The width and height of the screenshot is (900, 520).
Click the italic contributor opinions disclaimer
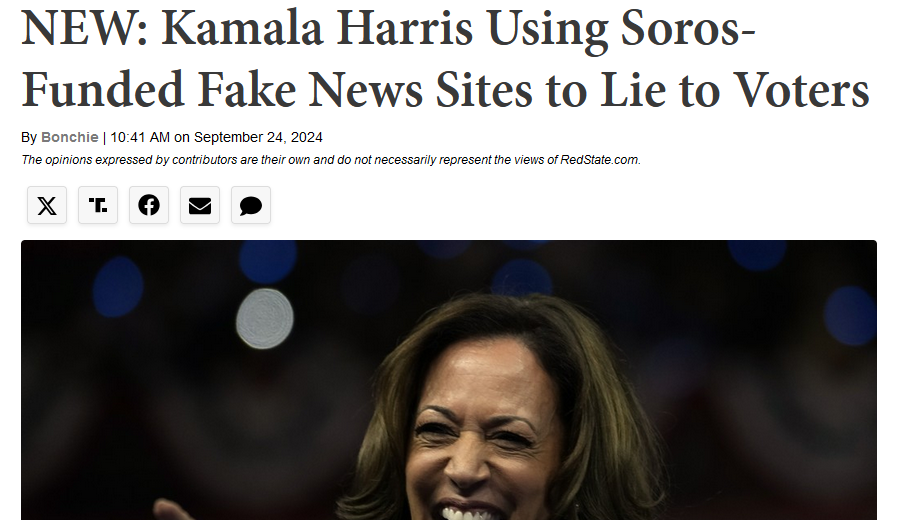331,160
